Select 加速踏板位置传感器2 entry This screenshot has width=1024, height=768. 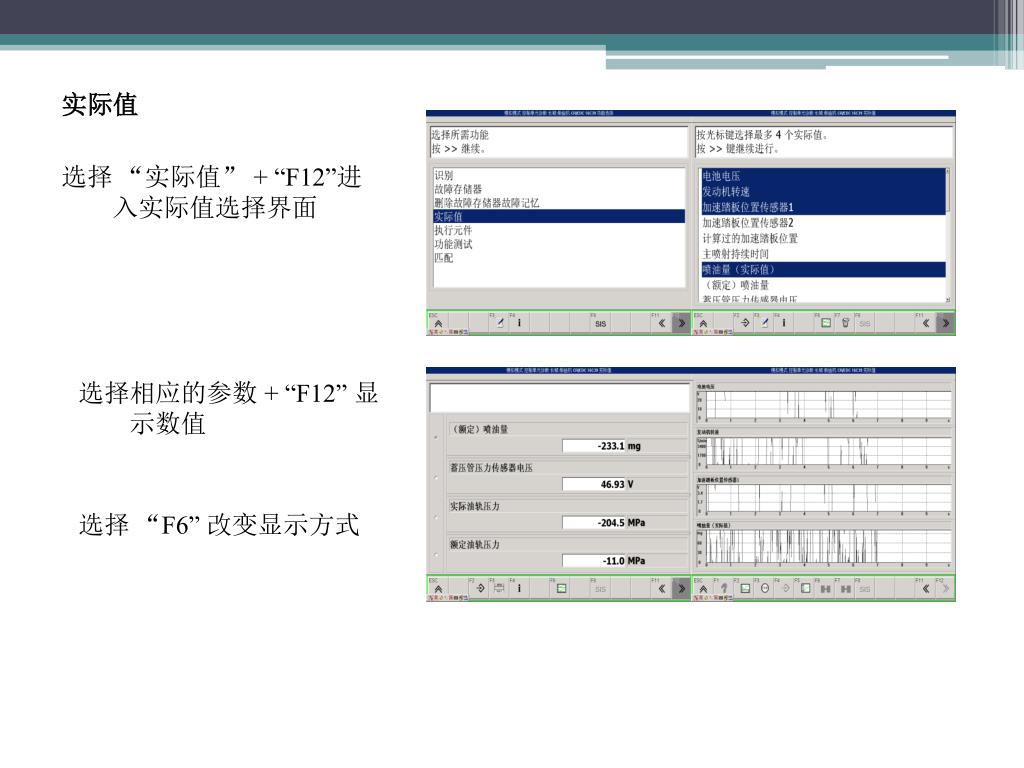748,223
